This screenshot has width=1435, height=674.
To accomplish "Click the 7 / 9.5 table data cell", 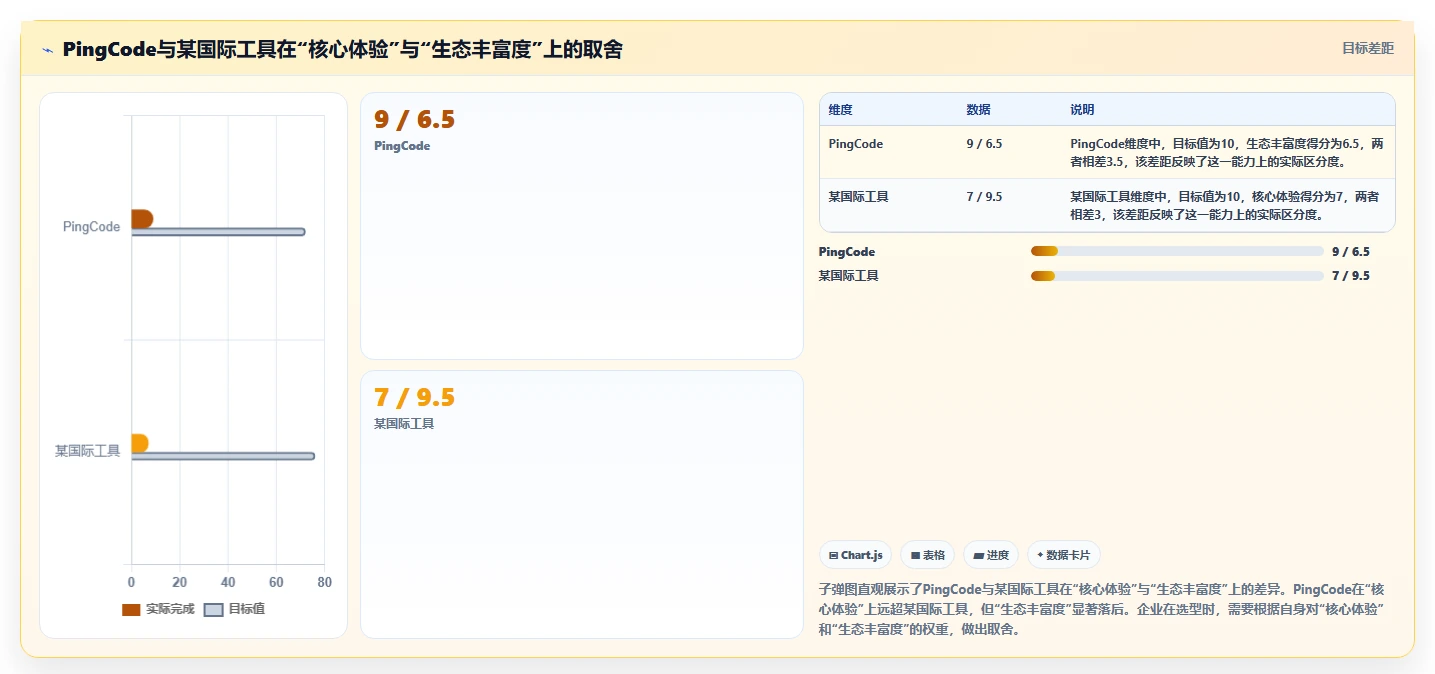I will pos(984,197).
